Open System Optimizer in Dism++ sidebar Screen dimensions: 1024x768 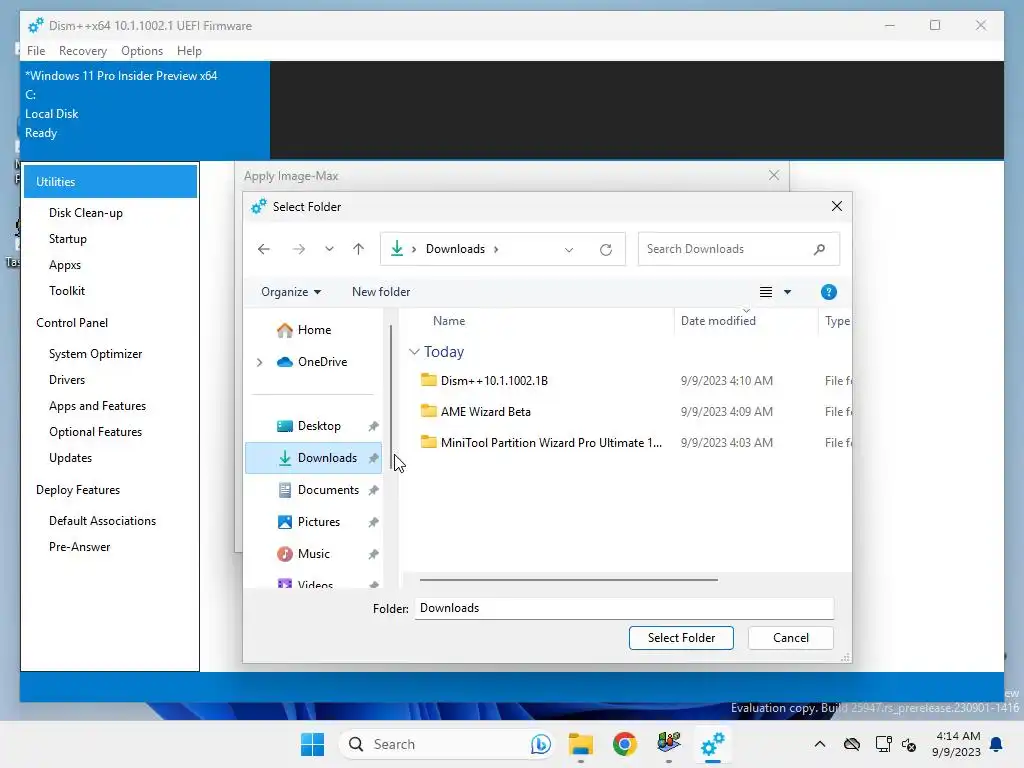[95, 354]
